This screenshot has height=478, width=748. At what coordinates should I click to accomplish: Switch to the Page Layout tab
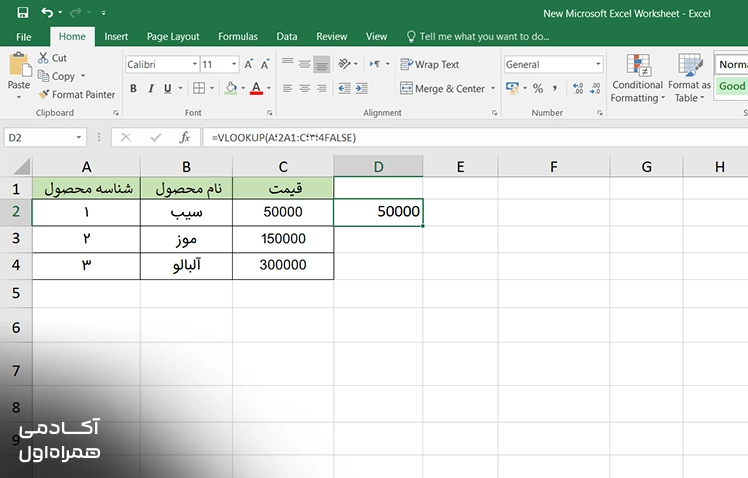173,37
